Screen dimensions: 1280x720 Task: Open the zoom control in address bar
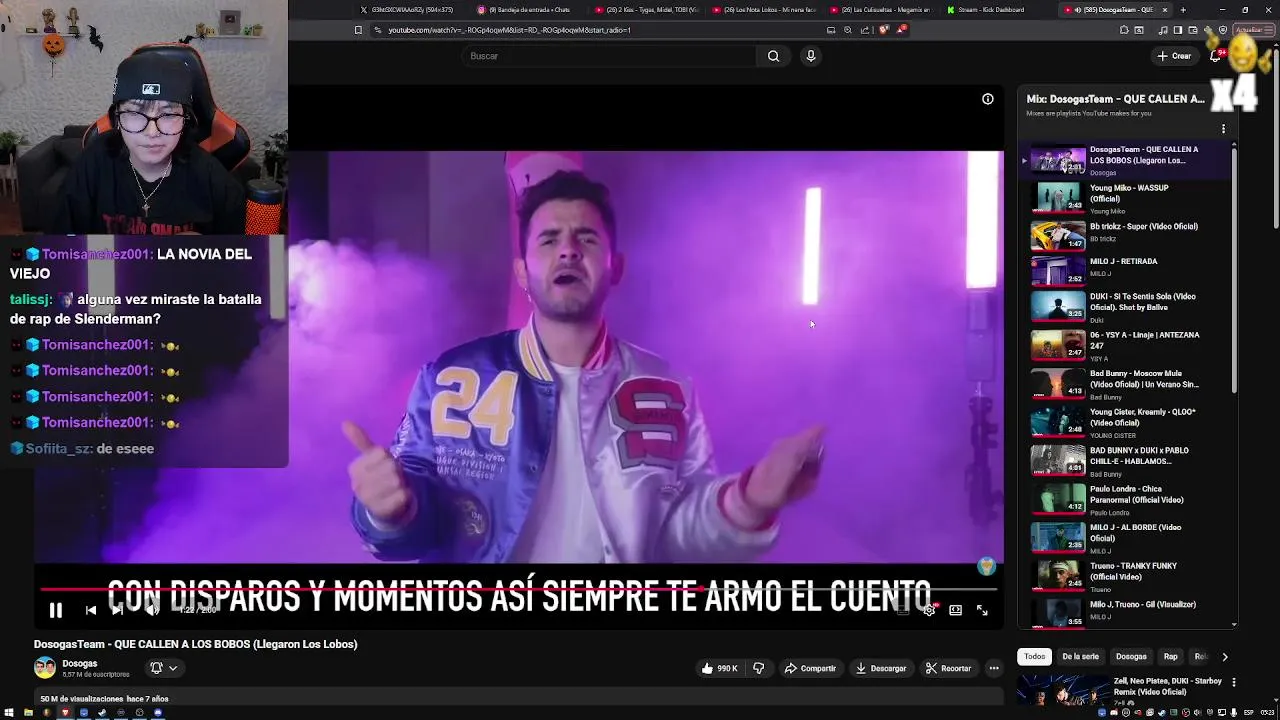[x=848, y=30]
